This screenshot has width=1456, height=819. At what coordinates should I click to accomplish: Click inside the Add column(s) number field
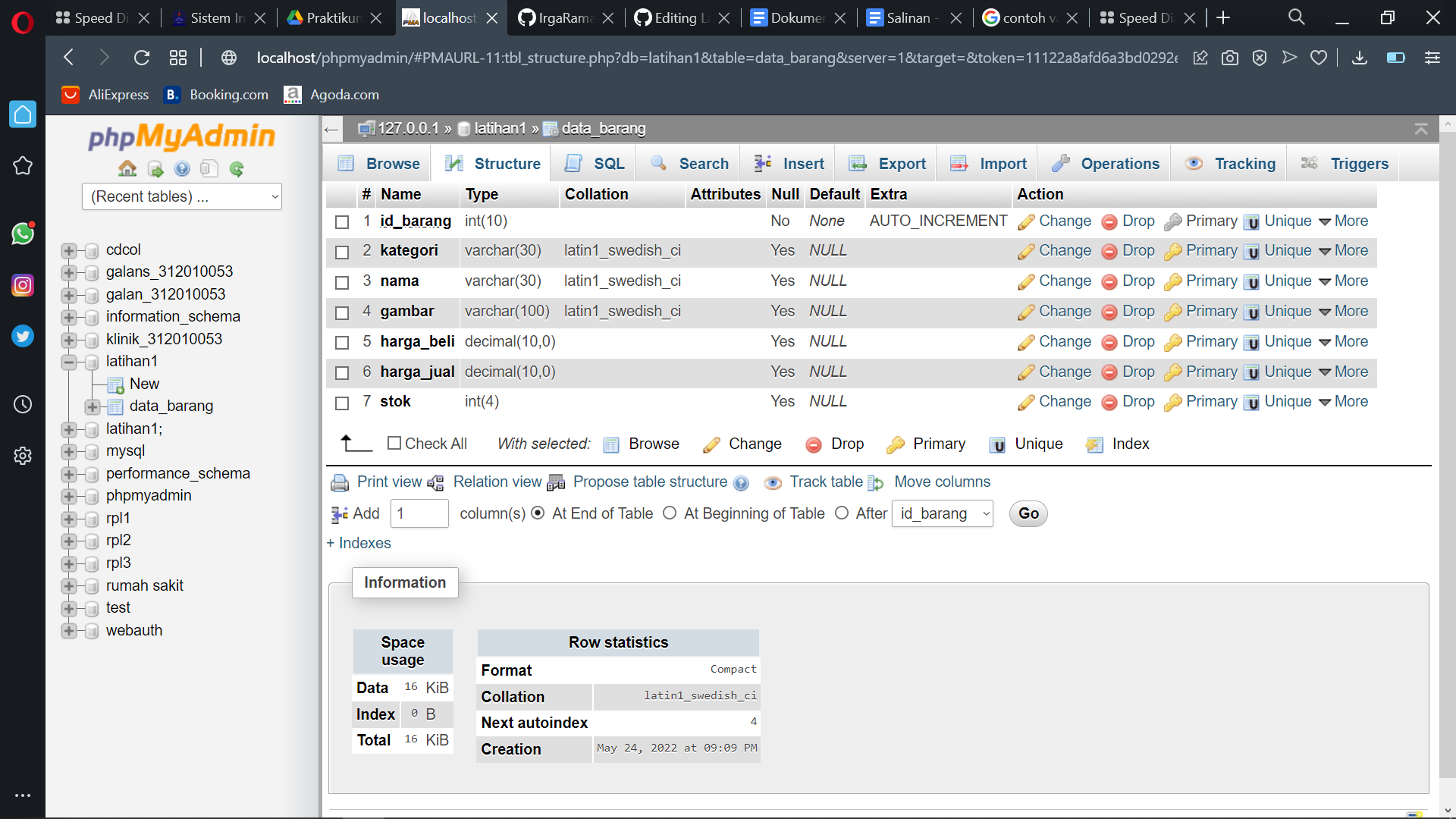point(419,513)
